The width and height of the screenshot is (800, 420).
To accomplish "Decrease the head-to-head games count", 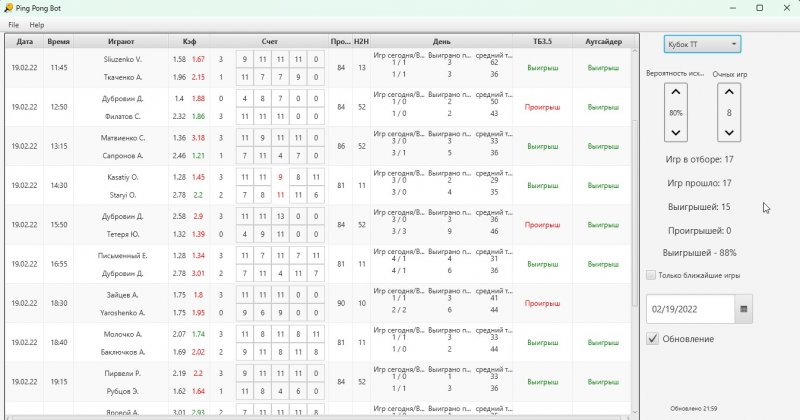I will [x=729, y=132].
